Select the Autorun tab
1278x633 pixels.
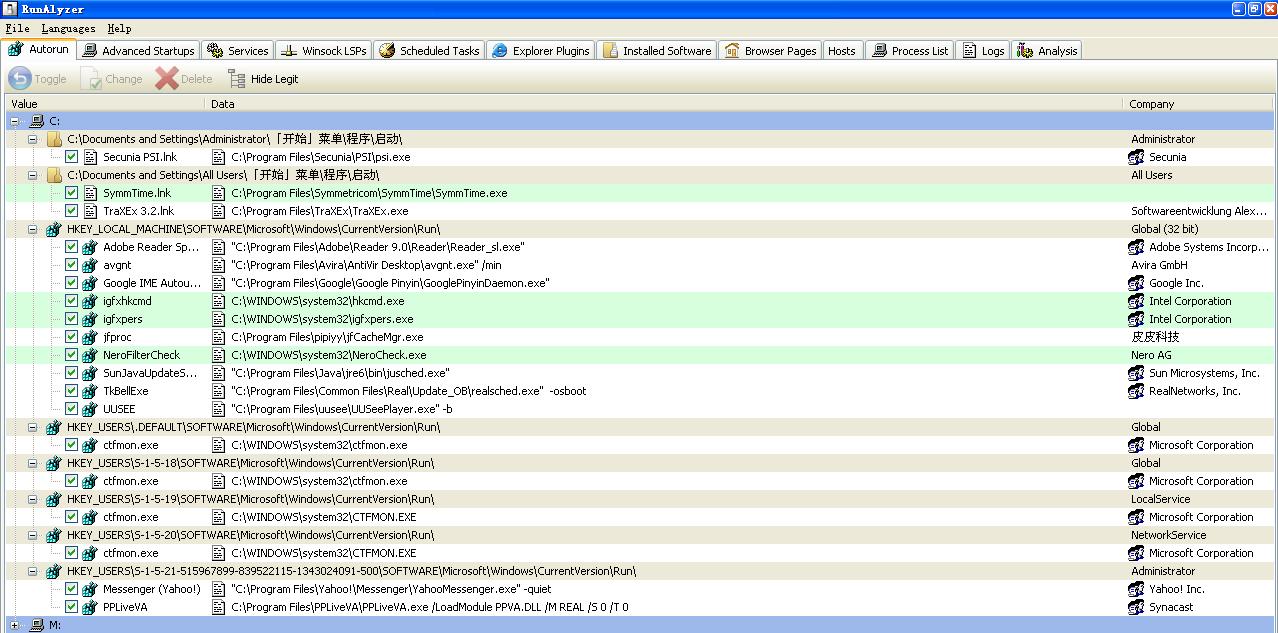click(x=38, y=49)
